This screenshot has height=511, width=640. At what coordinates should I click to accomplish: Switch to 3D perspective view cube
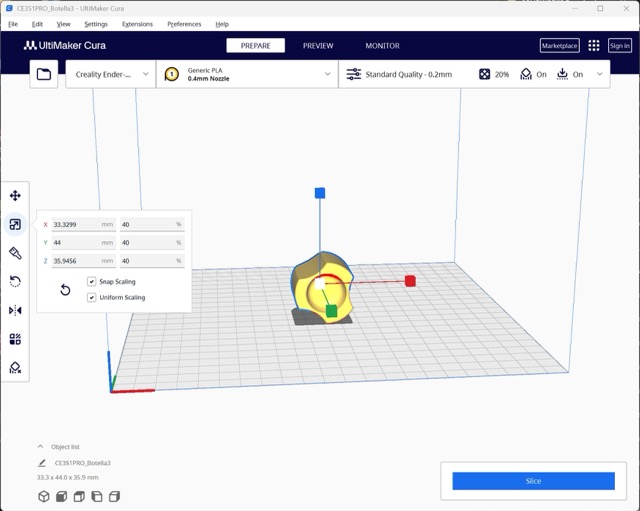(x=44, y=496)
